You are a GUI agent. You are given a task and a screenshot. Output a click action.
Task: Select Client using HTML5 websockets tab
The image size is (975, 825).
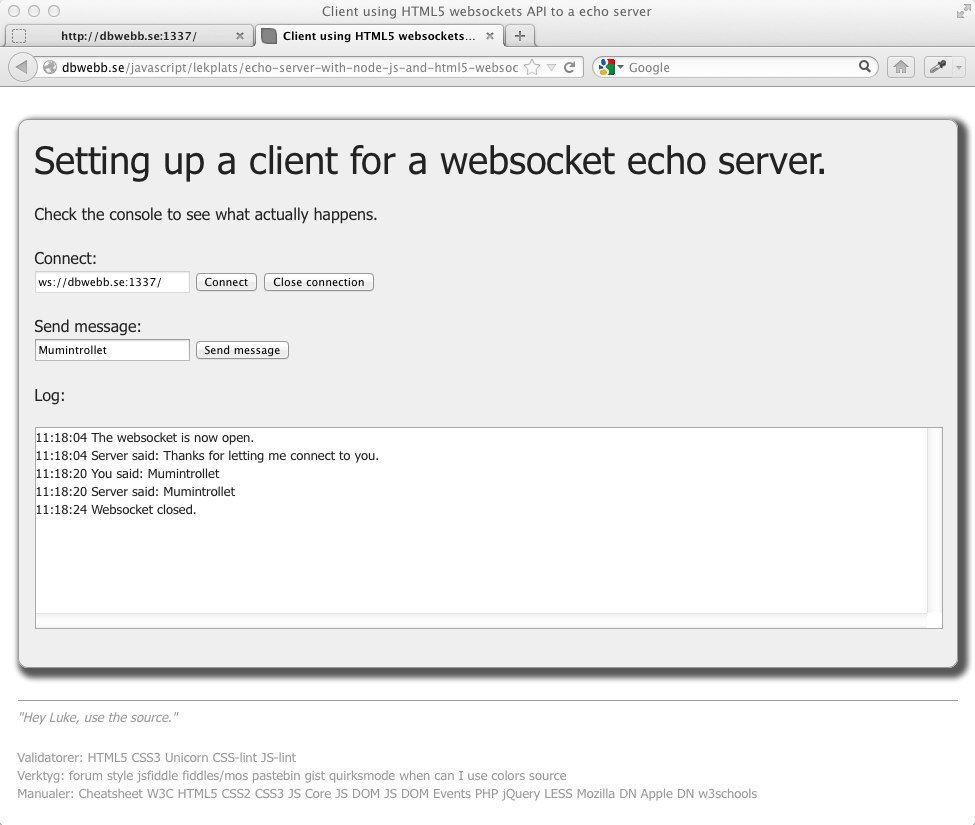tap(379, 36)
